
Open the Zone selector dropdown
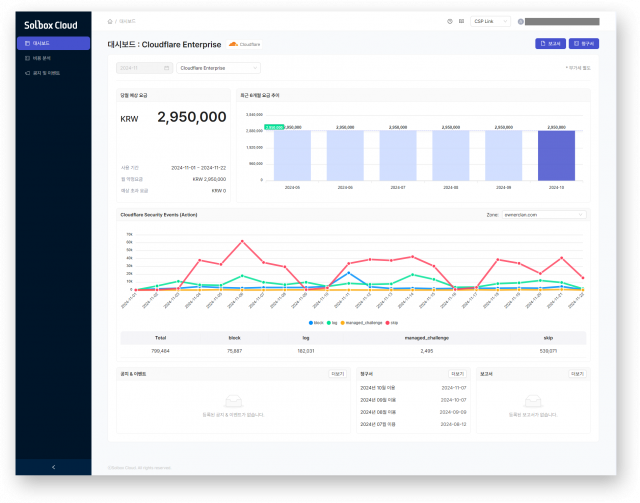pyautogui.click(x=544, y=215)
